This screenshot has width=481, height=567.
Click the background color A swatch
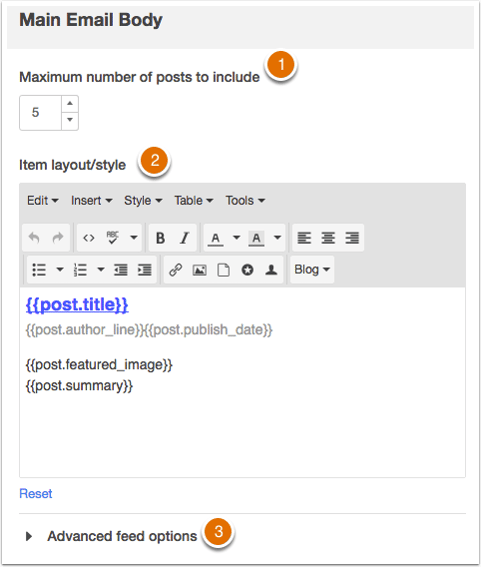click(256, 238)
